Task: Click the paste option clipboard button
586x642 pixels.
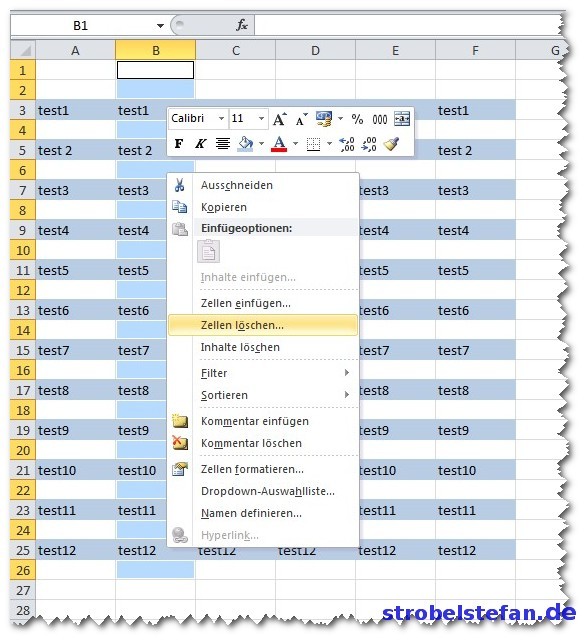Action: coord(208,251)
